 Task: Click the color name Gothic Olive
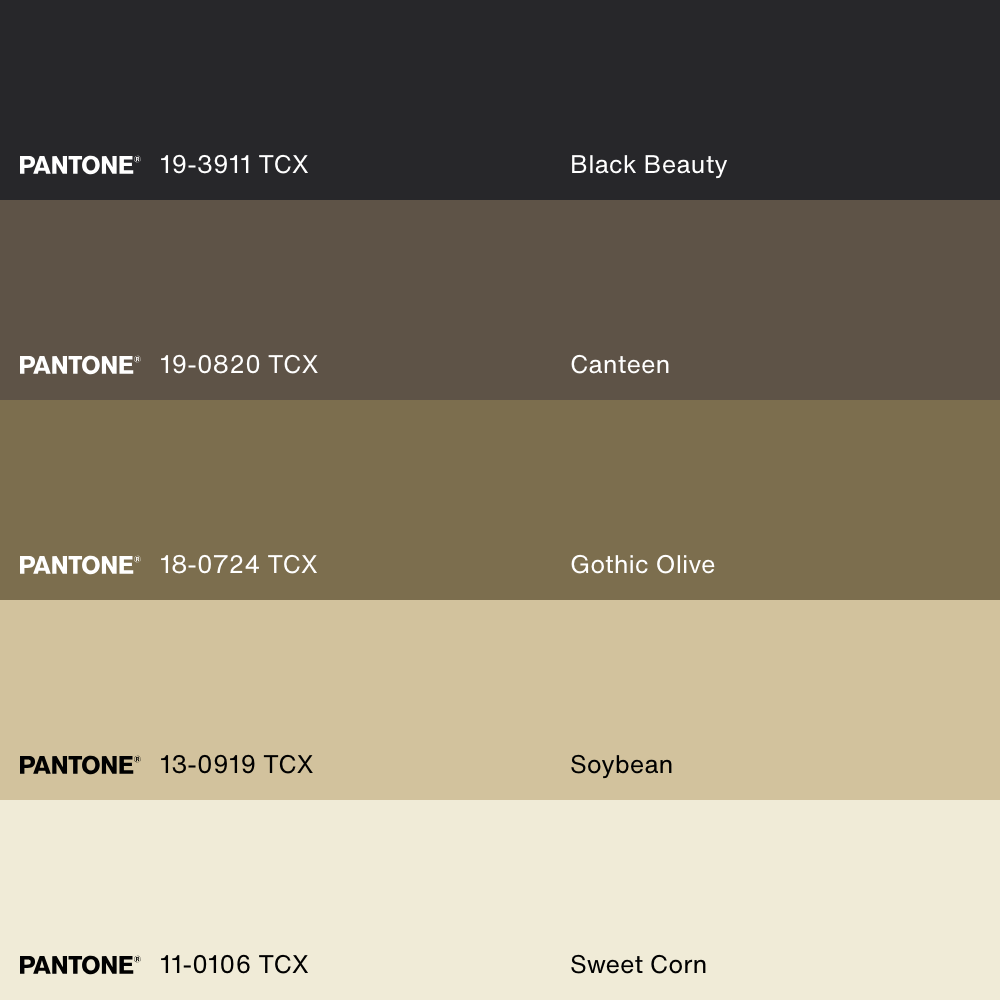[643, 564]
